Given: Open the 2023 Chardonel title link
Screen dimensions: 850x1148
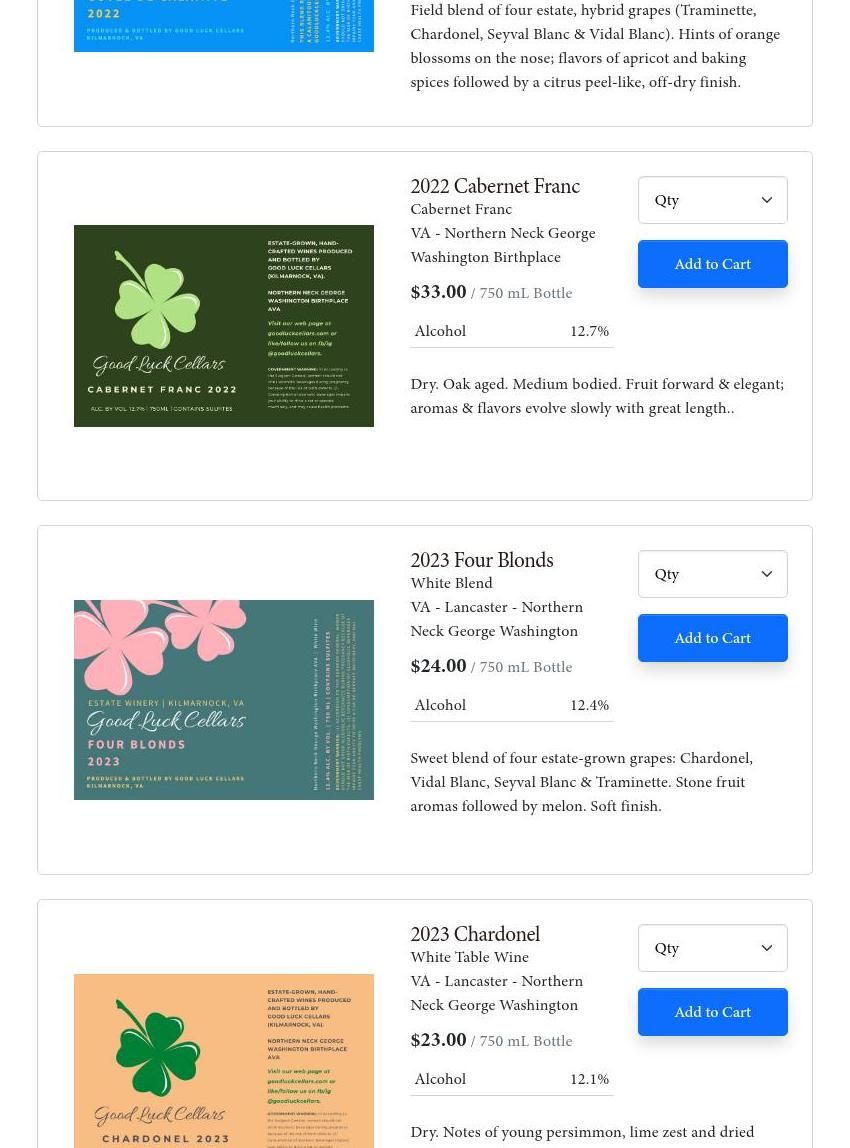Looking at the screenshot, I should [x=475, y=934].
